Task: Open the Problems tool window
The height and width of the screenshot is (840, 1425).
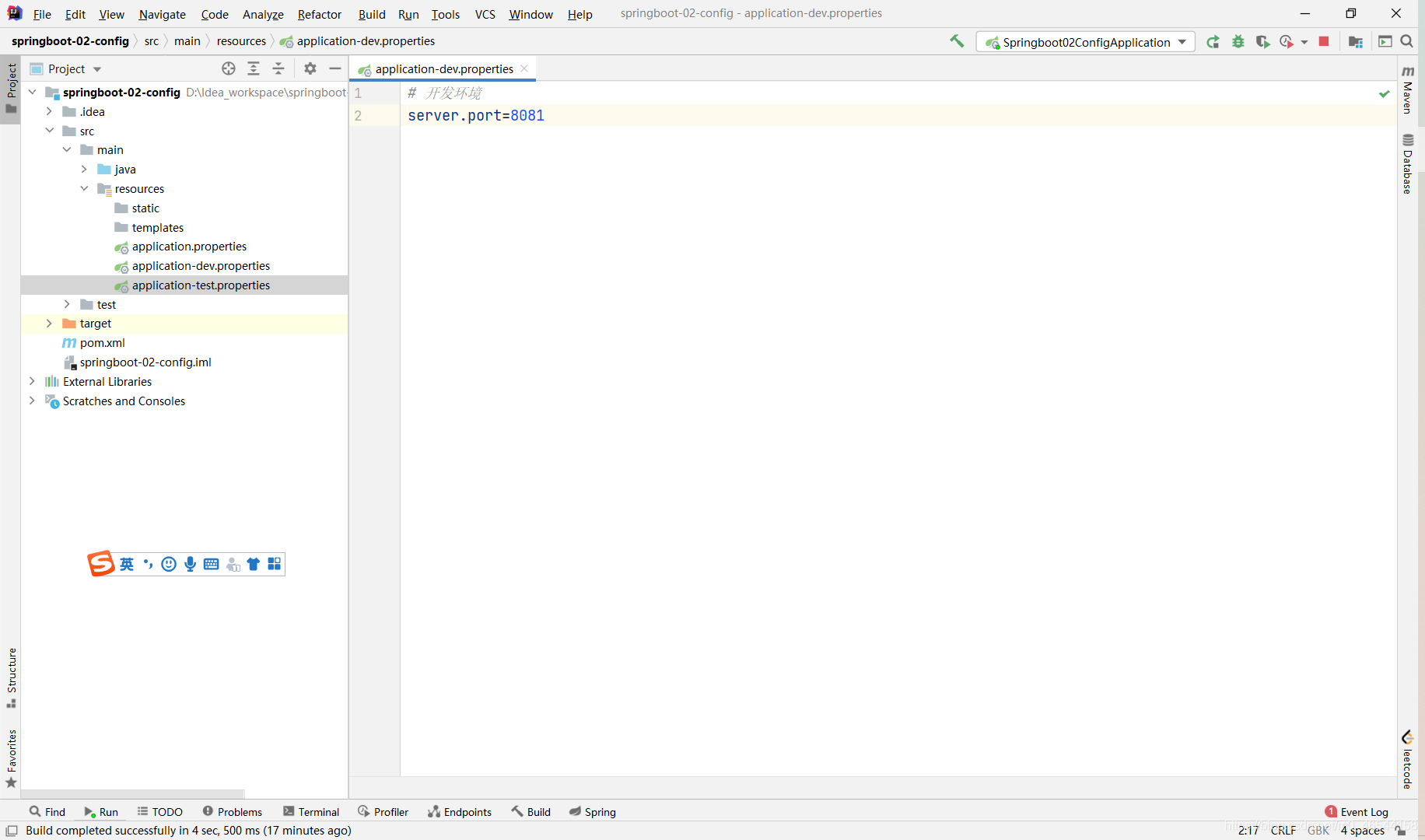Action: [233, 811]
